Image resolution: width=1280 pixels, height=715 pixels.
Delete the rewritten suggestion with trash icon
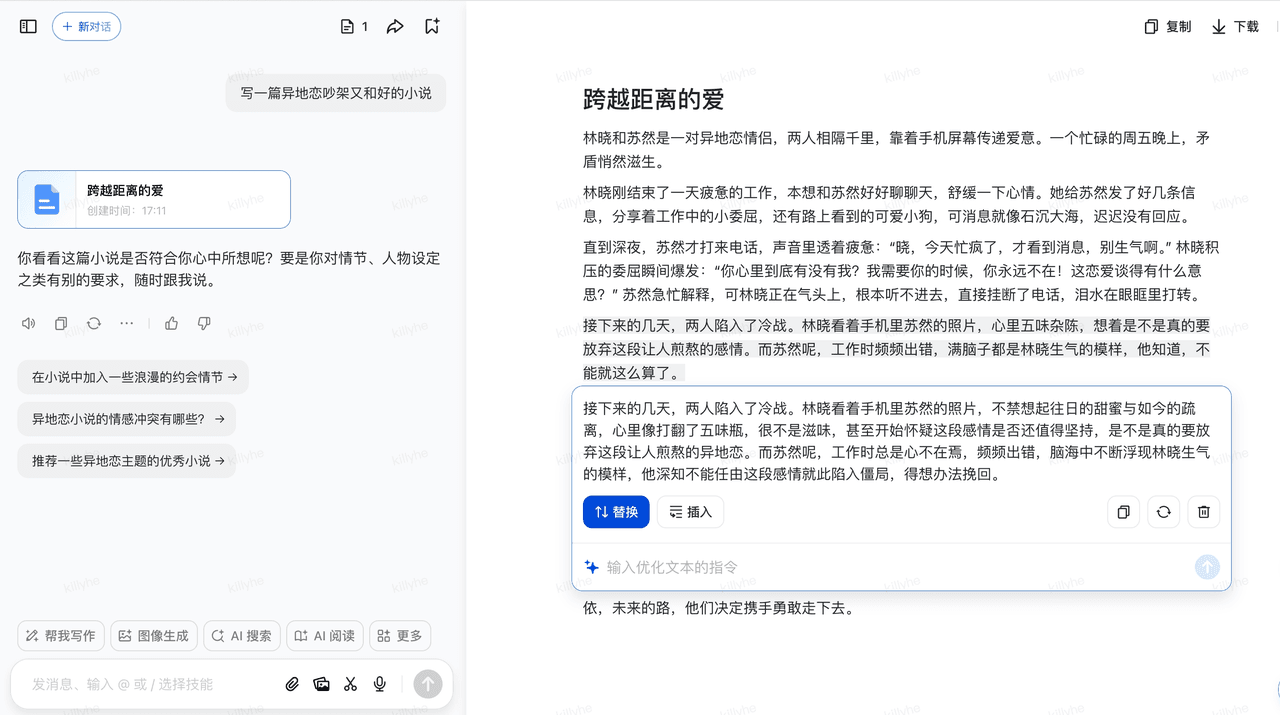tap(1204, 512)
